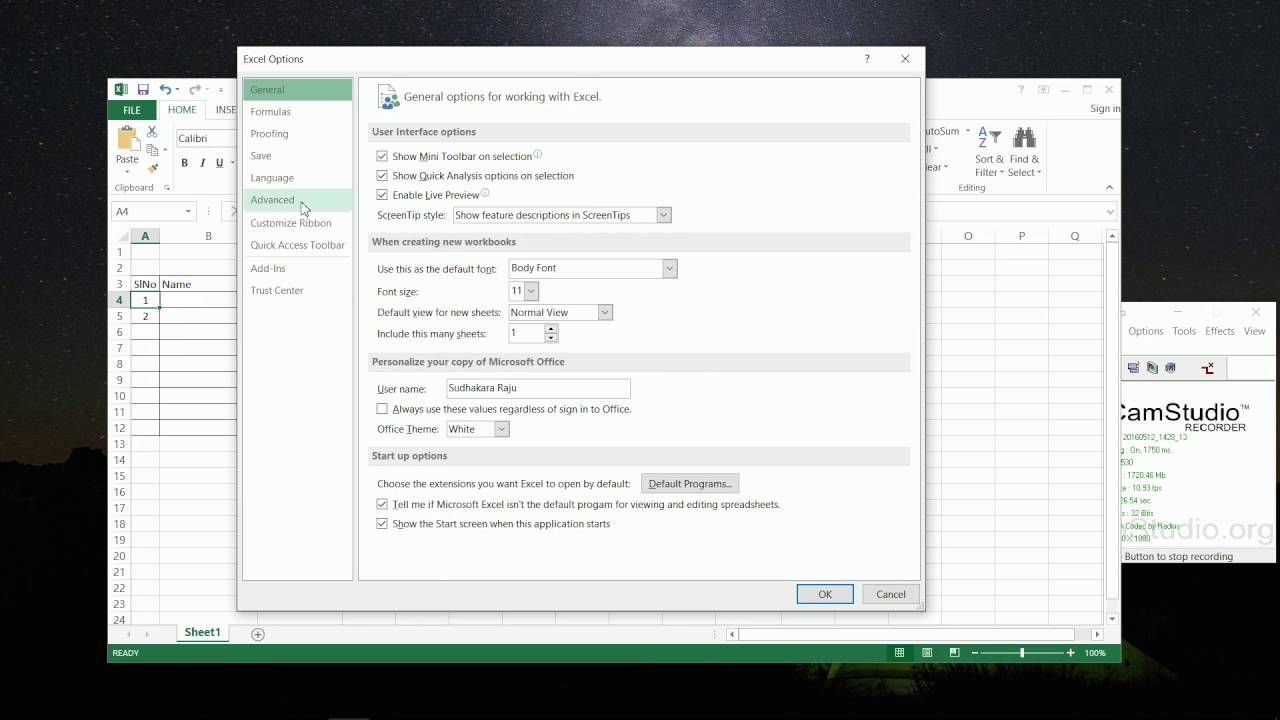This screenshot has width=1280, height=720.
Task: Select the Sheet1 worksheet tab
Action: [x=202, y=633]
